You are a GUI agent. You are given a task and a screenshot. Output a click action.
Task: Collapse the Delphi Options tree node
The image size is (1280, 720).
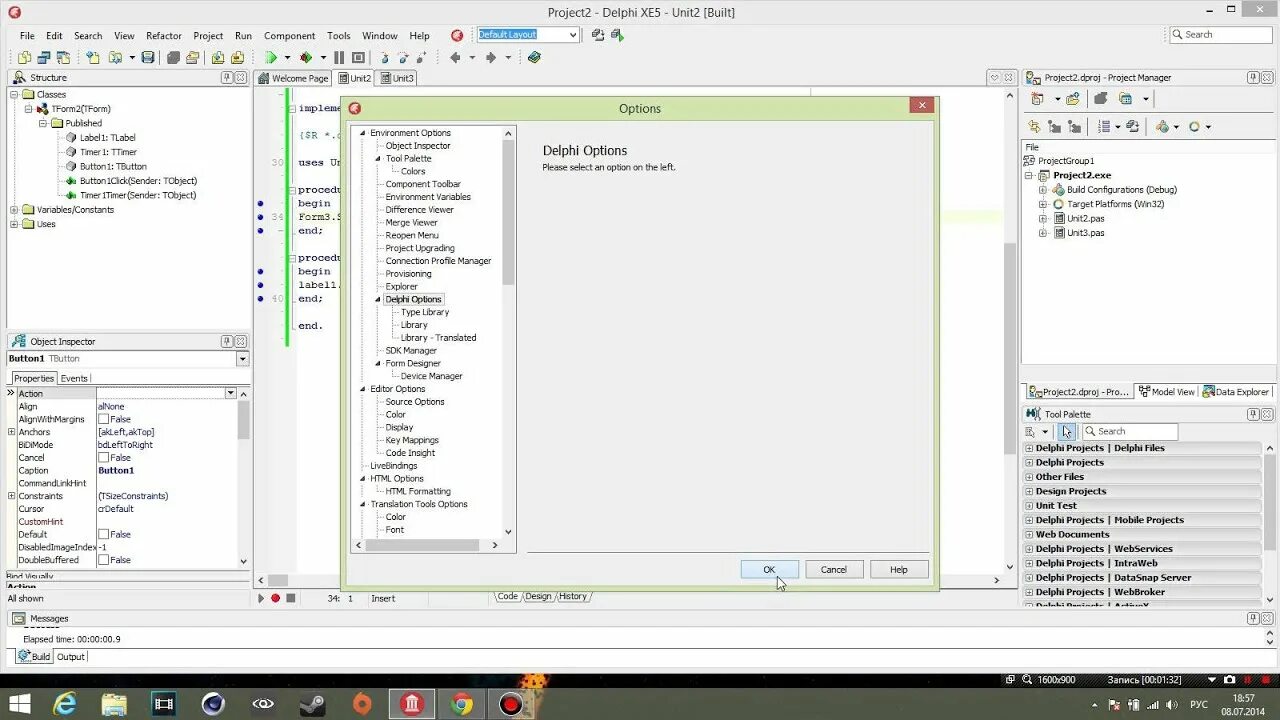coord(379,300)
